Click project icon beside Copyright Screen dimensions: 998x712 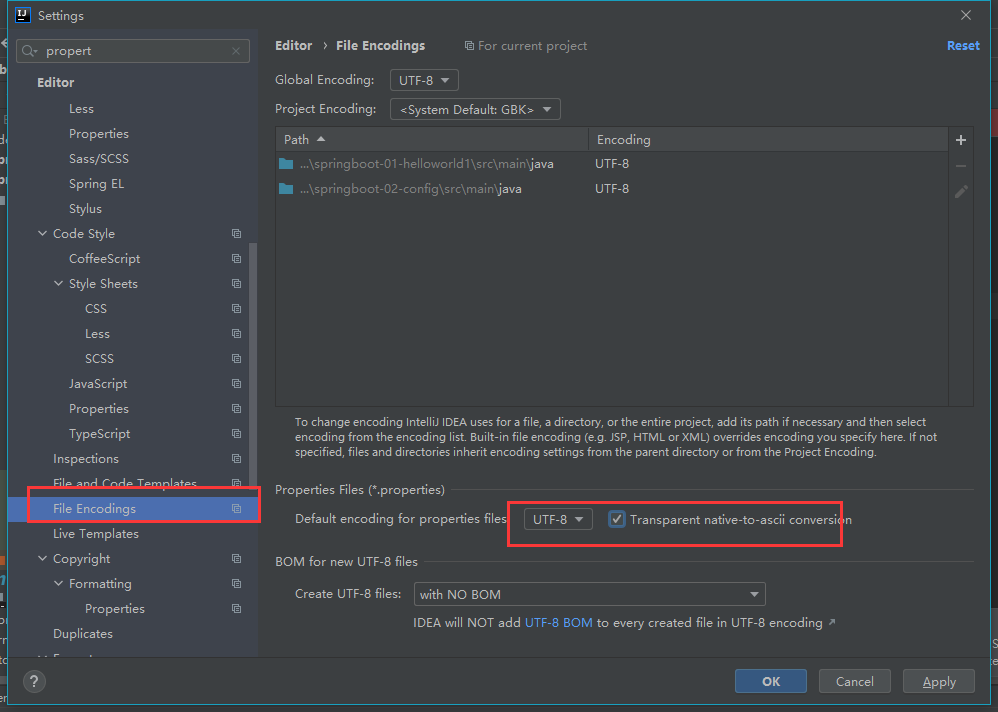237,559
